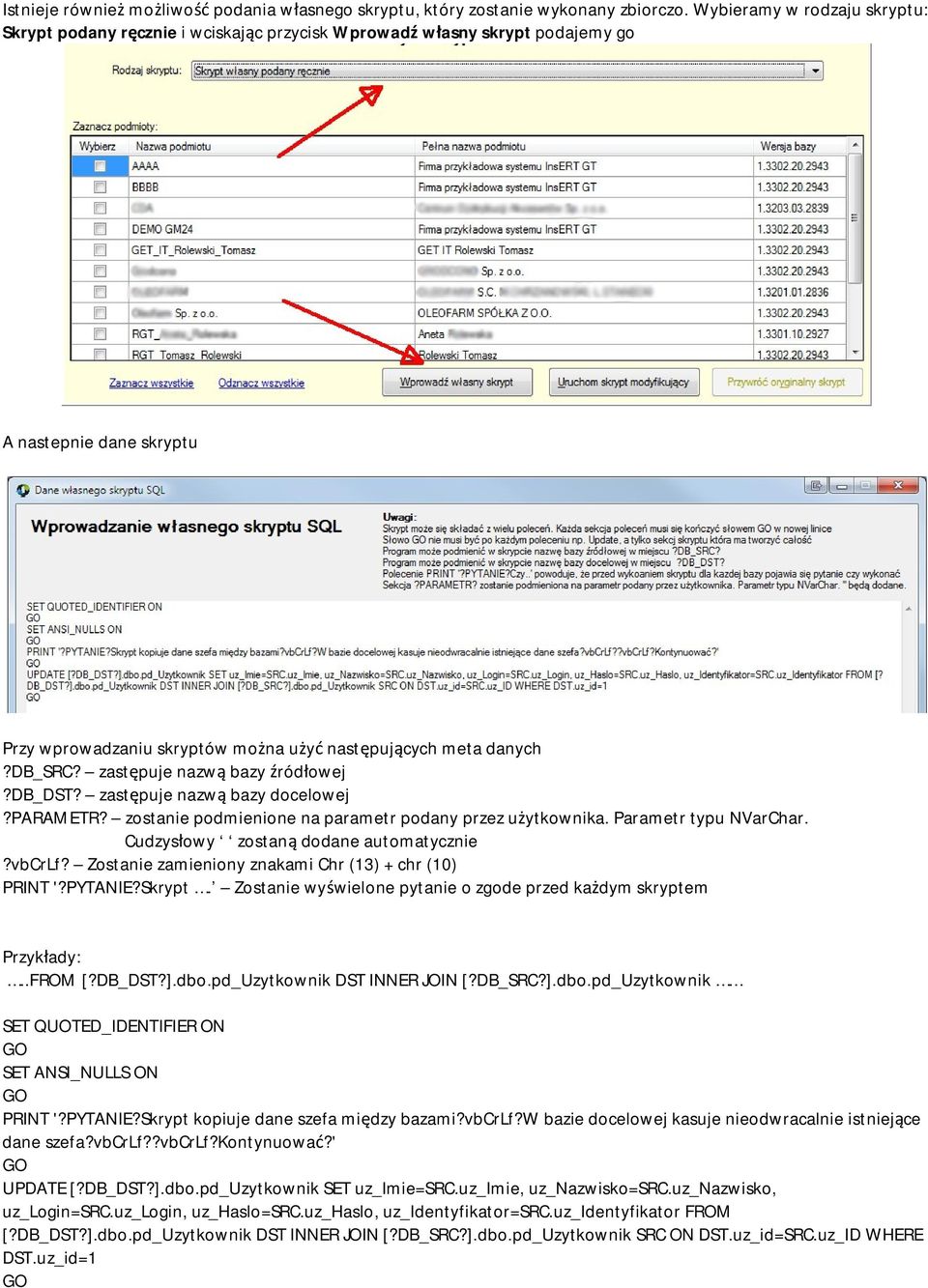
Task: Select the GET IT Rolewski Tomasz full-name cell
Action: [x=584, y=250]
